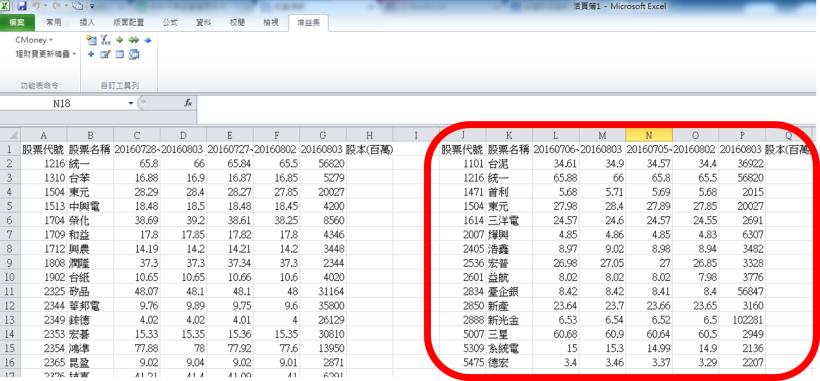The width and height of the screenshot is (820, 381).
Task: Click the new sheet with star add-in icon
Action: point(91,40)
